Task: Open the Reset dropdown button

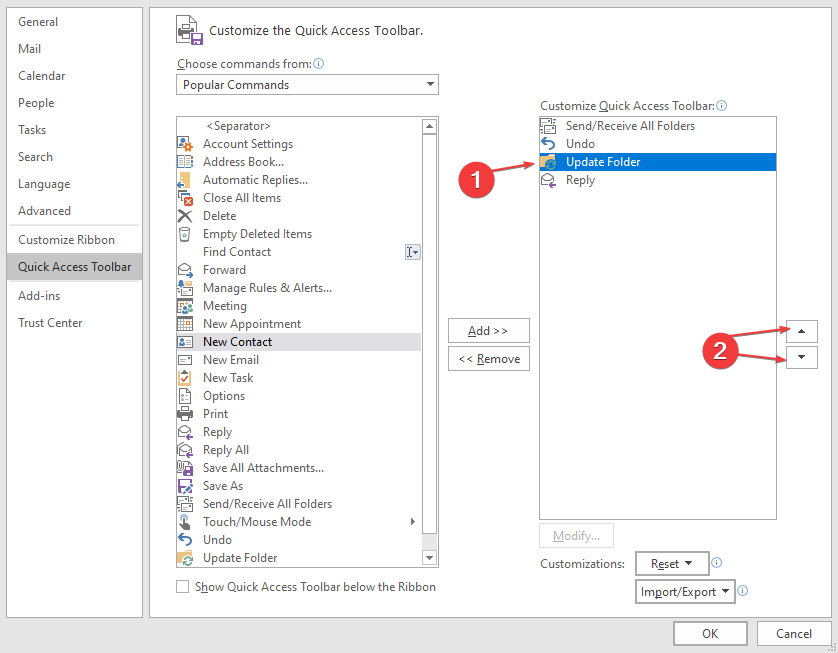Action: point(672,564)
